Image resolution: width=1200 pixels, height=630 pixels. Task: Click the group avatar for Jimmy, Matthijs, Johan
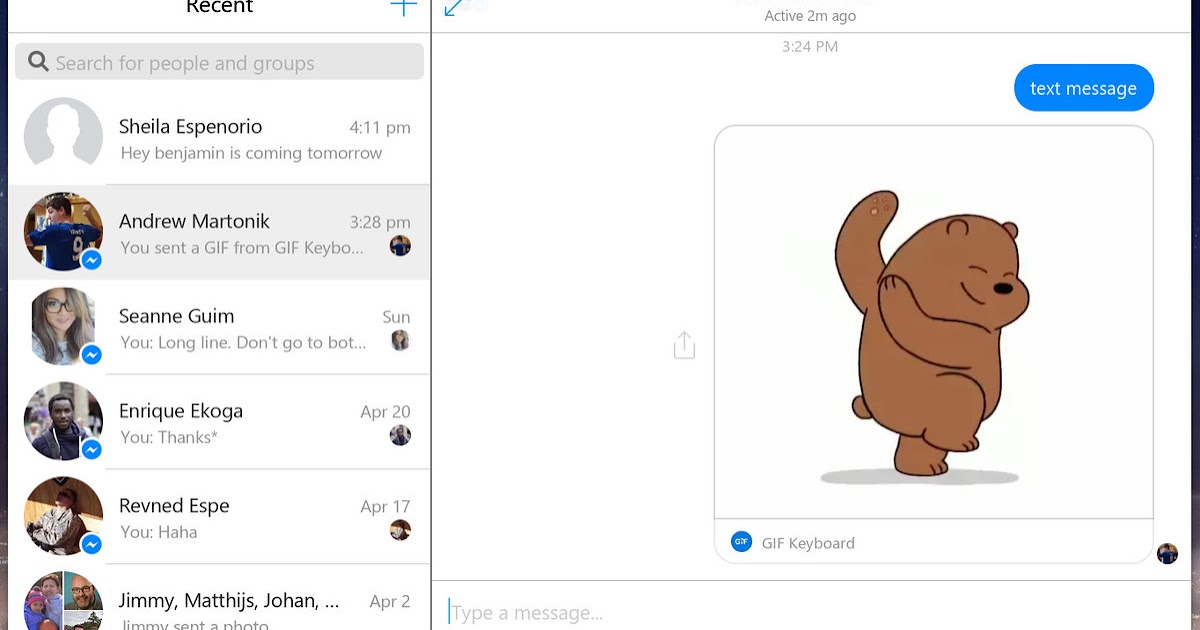[63, 601]
